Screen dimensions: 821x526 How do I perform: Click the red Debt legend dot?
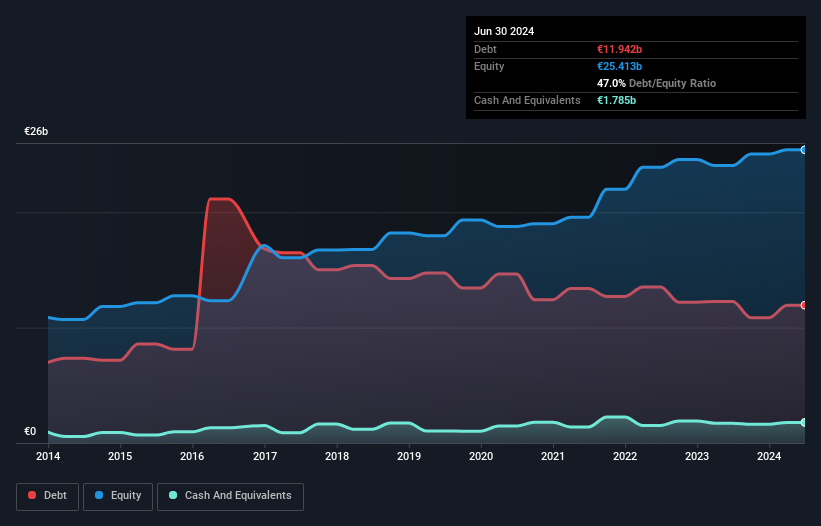32,495
